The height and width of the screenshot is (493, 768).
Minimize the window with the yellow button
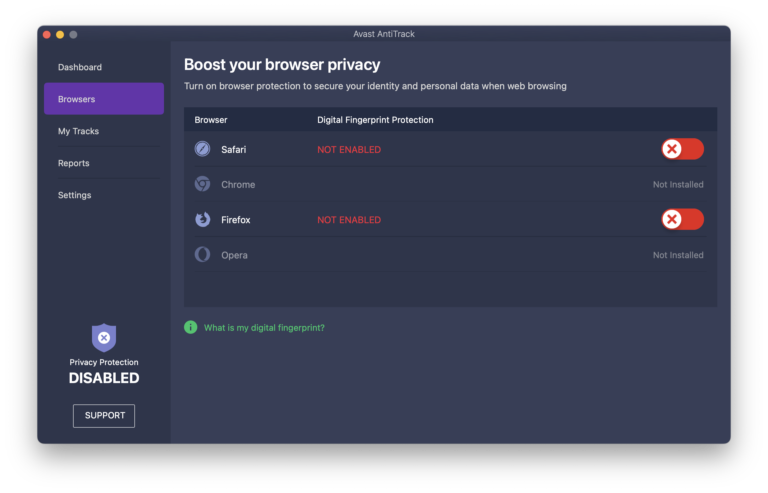pos(60,34)
